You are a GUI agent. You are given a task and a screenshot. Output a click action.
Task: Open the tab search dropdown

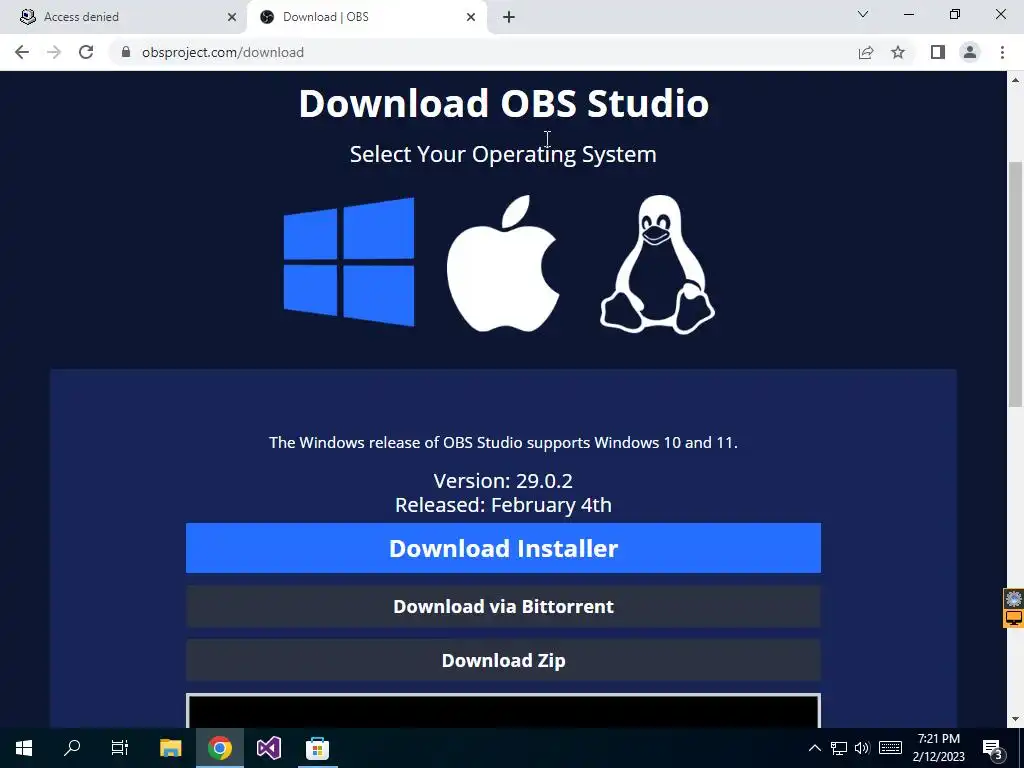pos(863,14)
